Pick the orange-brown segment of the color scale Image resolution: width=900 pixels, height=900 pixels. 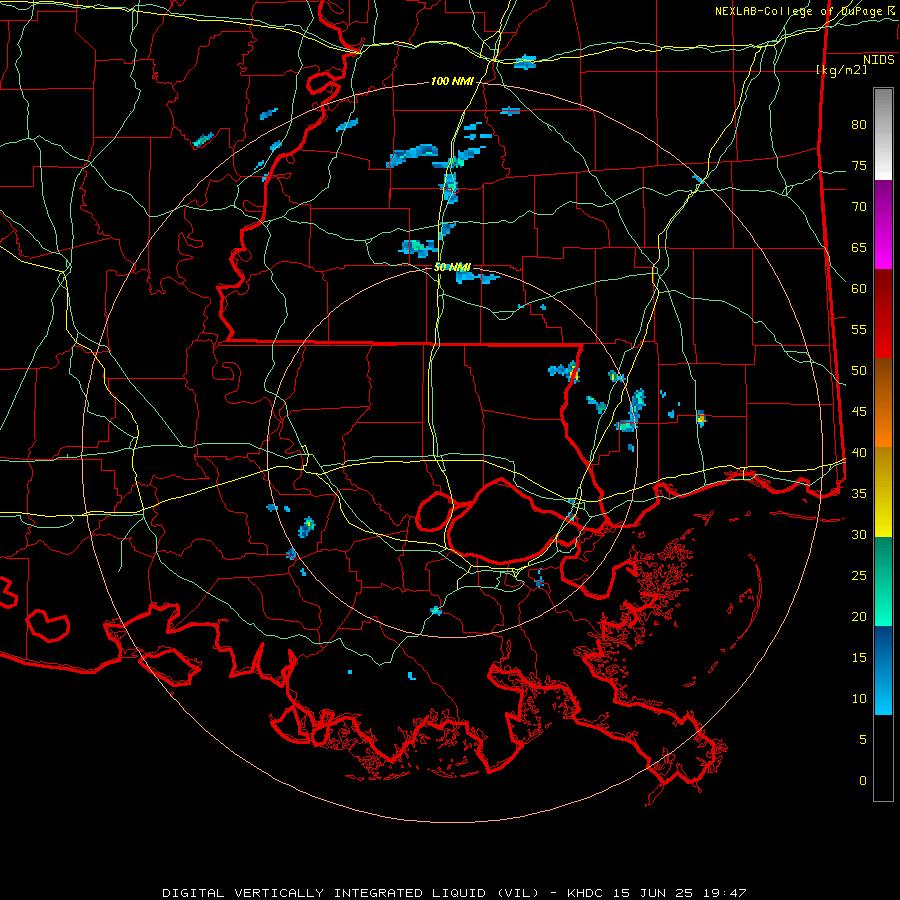point(883,403)
